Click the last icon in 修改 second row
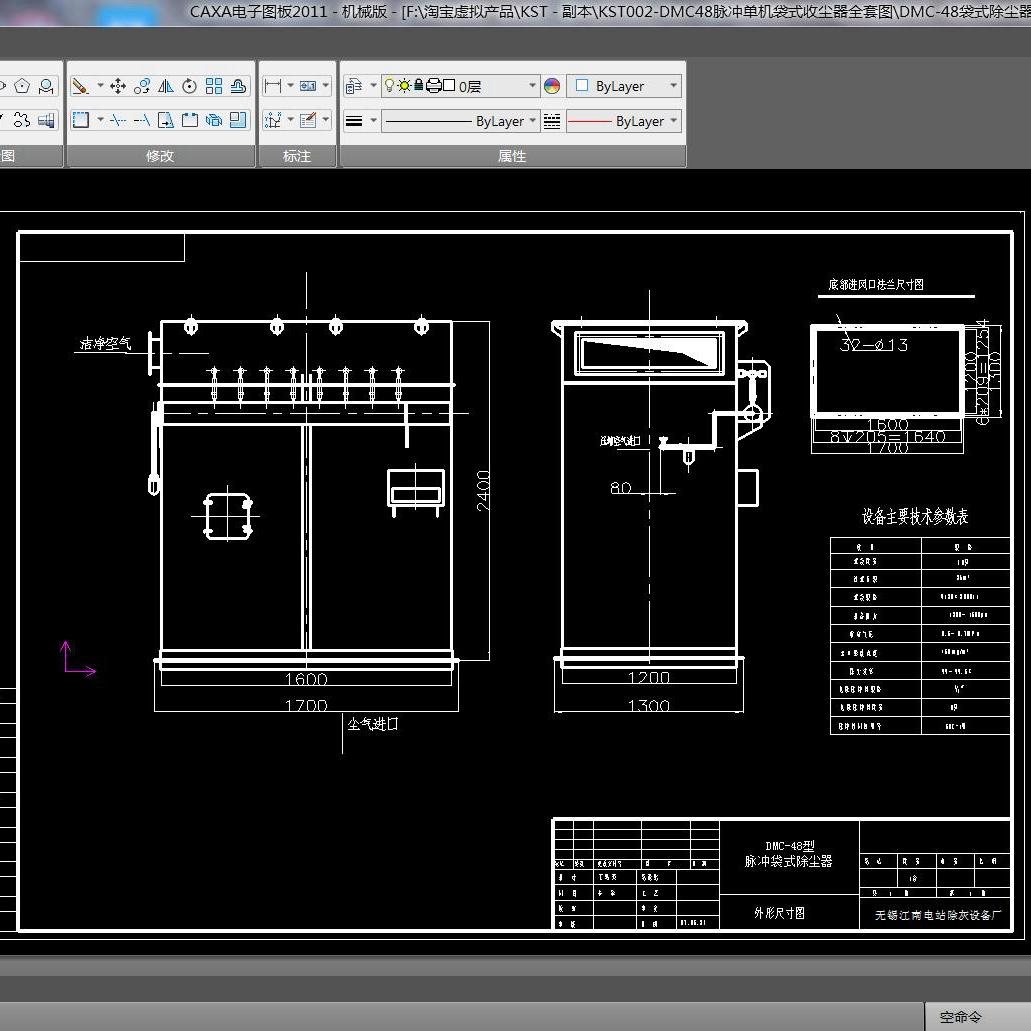This screenshot has height=1031, width=1031. [238, 120]
